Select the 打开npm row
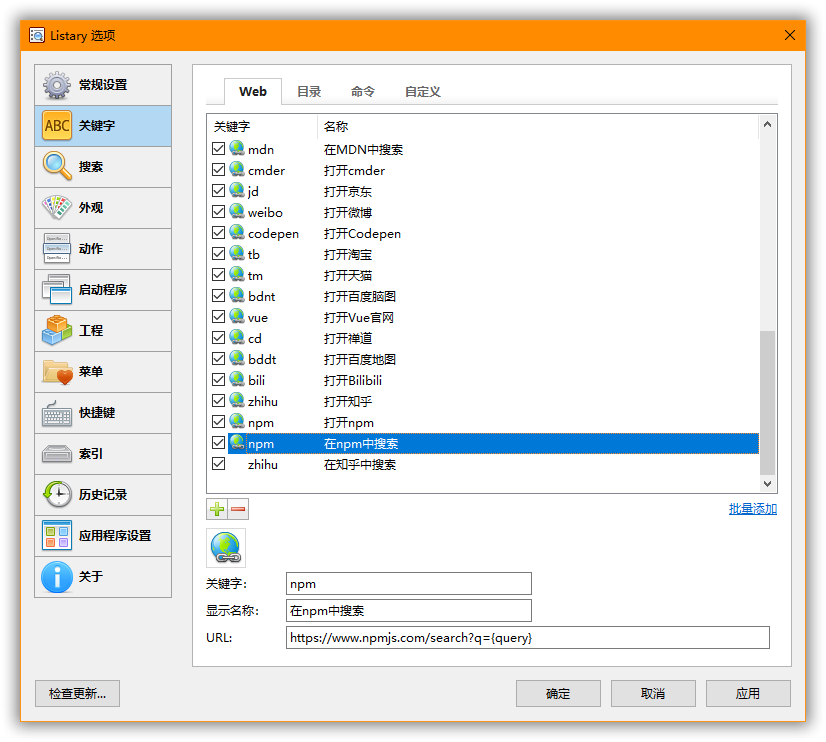The height and width of the screenshot is (742, 826). (485, 422)
